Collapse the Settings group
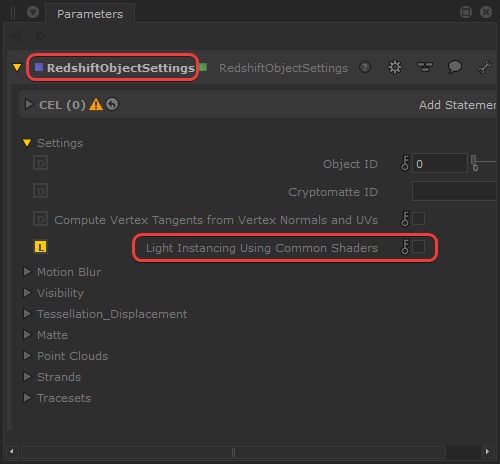Viewport: 500px width, 464px height. click(27, 143)
